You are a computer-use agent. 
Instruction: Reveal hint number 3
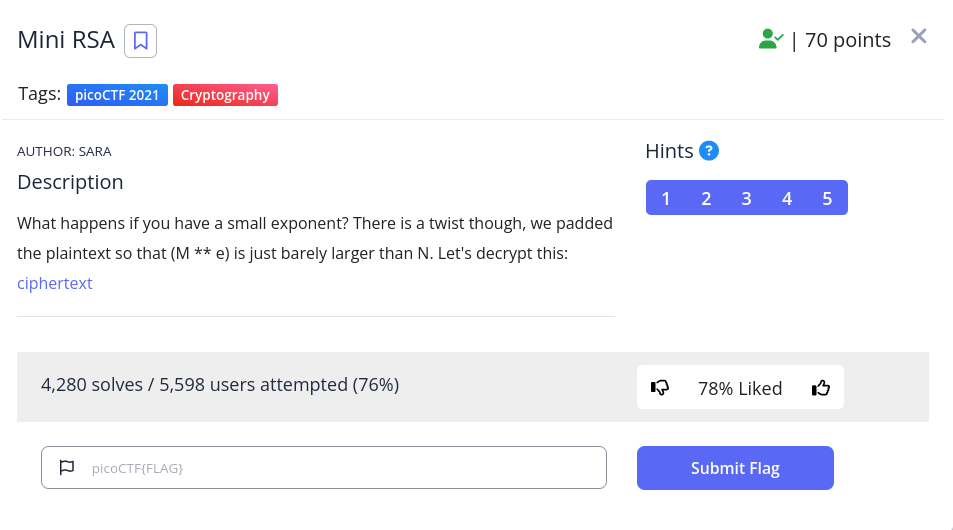[x=746, y=198]
